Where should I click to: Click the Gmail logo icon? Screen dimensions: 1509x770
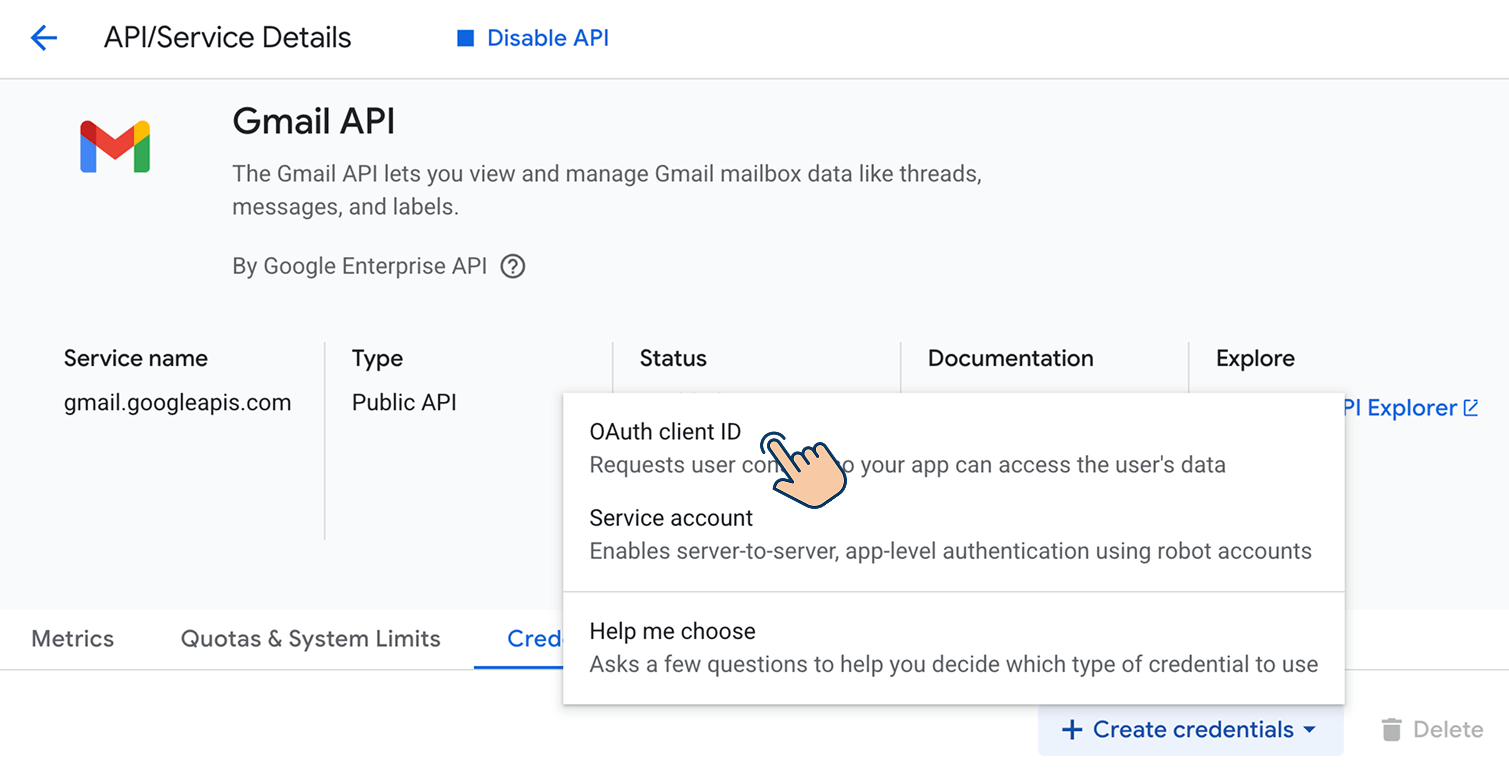(115, 146)
